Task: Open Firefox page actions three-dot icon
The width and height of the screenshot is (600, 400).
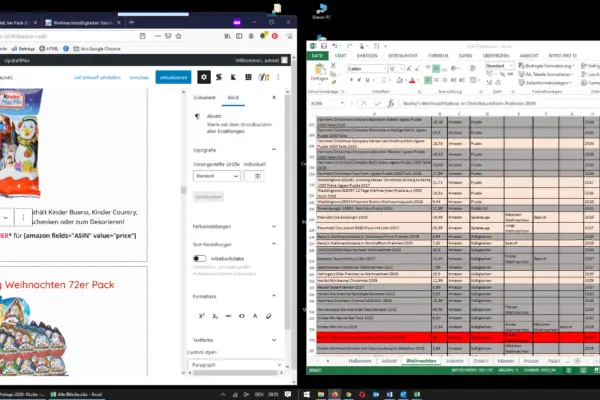Action: [158, 36]
